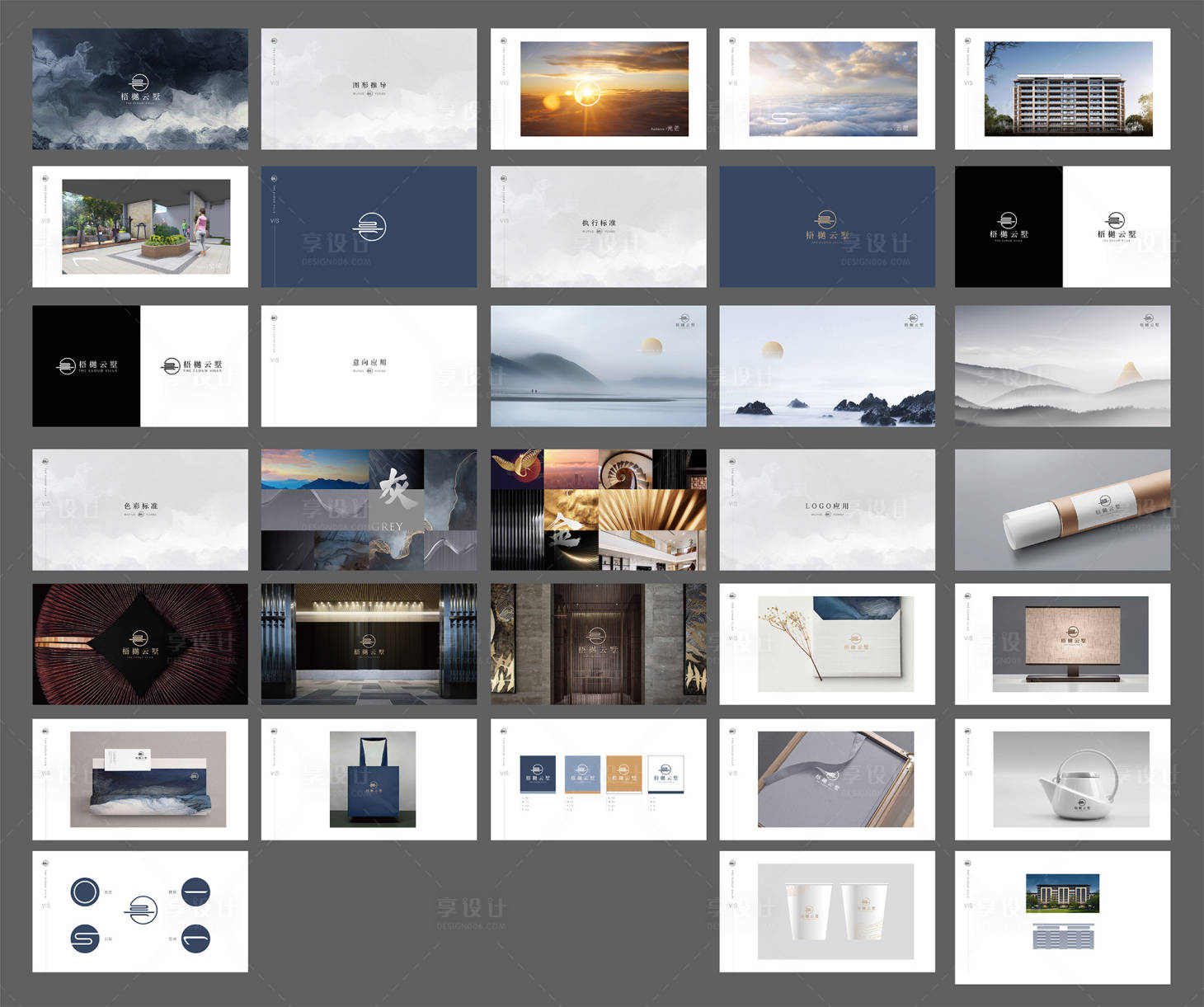The image size is (1204, 1007).
Task: Select the black-white split vertical logo slide
Action: 1062,227
